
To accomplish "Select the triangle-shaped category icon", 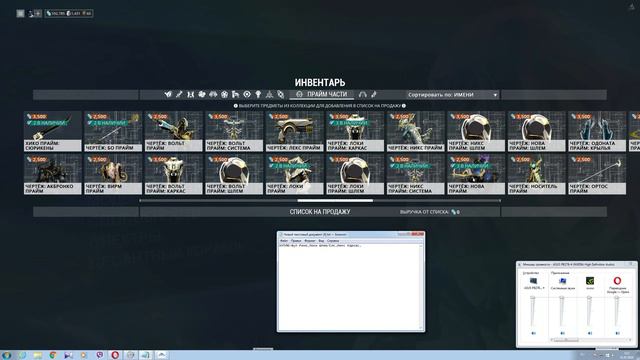I will 269,94.
